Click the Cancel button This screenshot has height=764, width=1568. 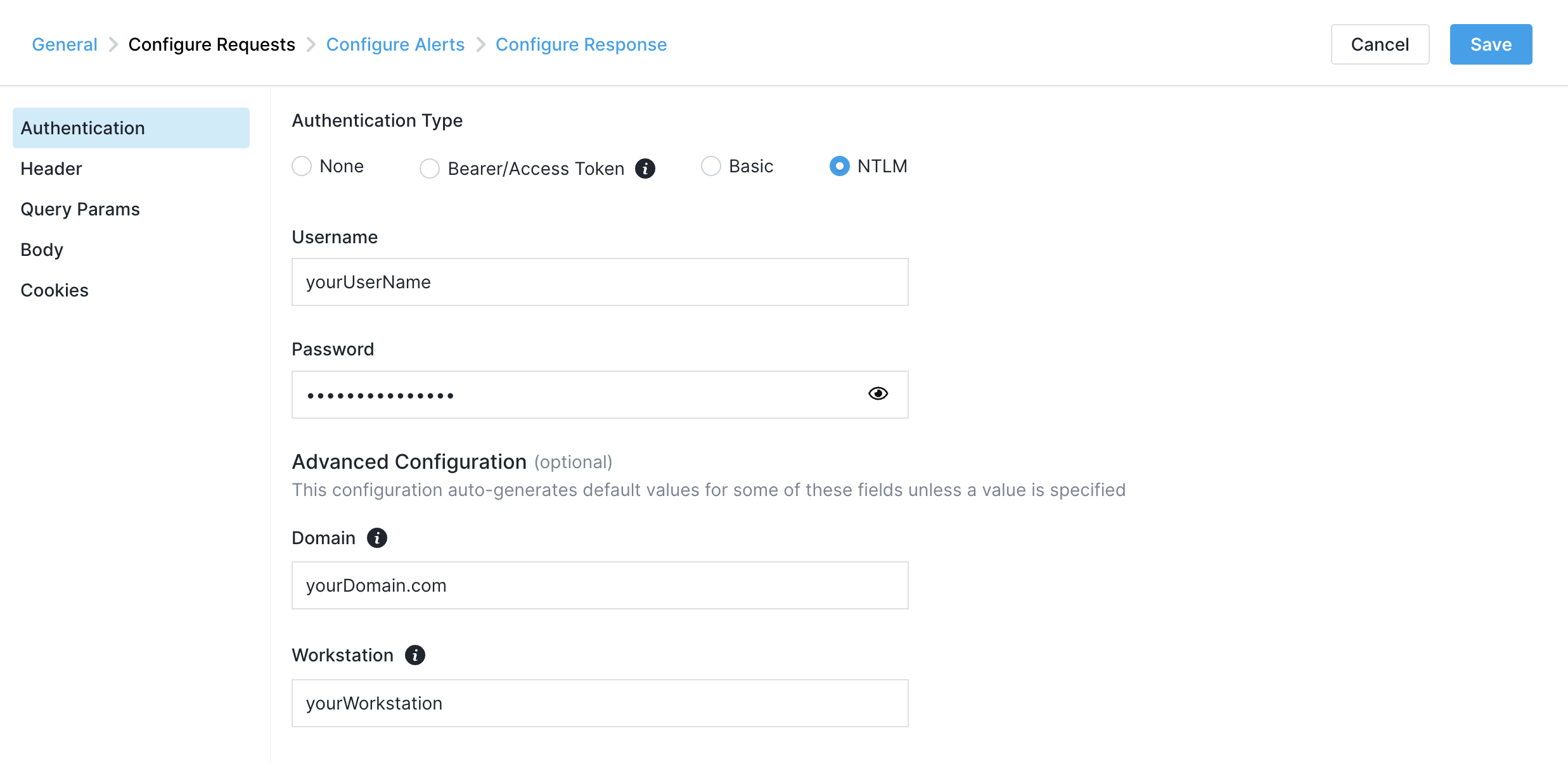coord(1380,44)
